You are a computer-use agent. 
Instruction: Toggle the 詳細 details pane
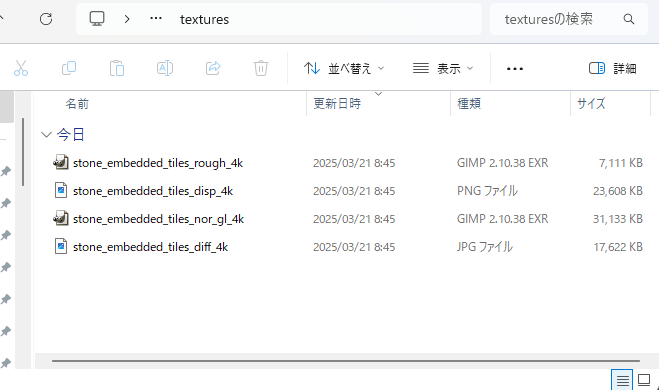pos(612,68)
